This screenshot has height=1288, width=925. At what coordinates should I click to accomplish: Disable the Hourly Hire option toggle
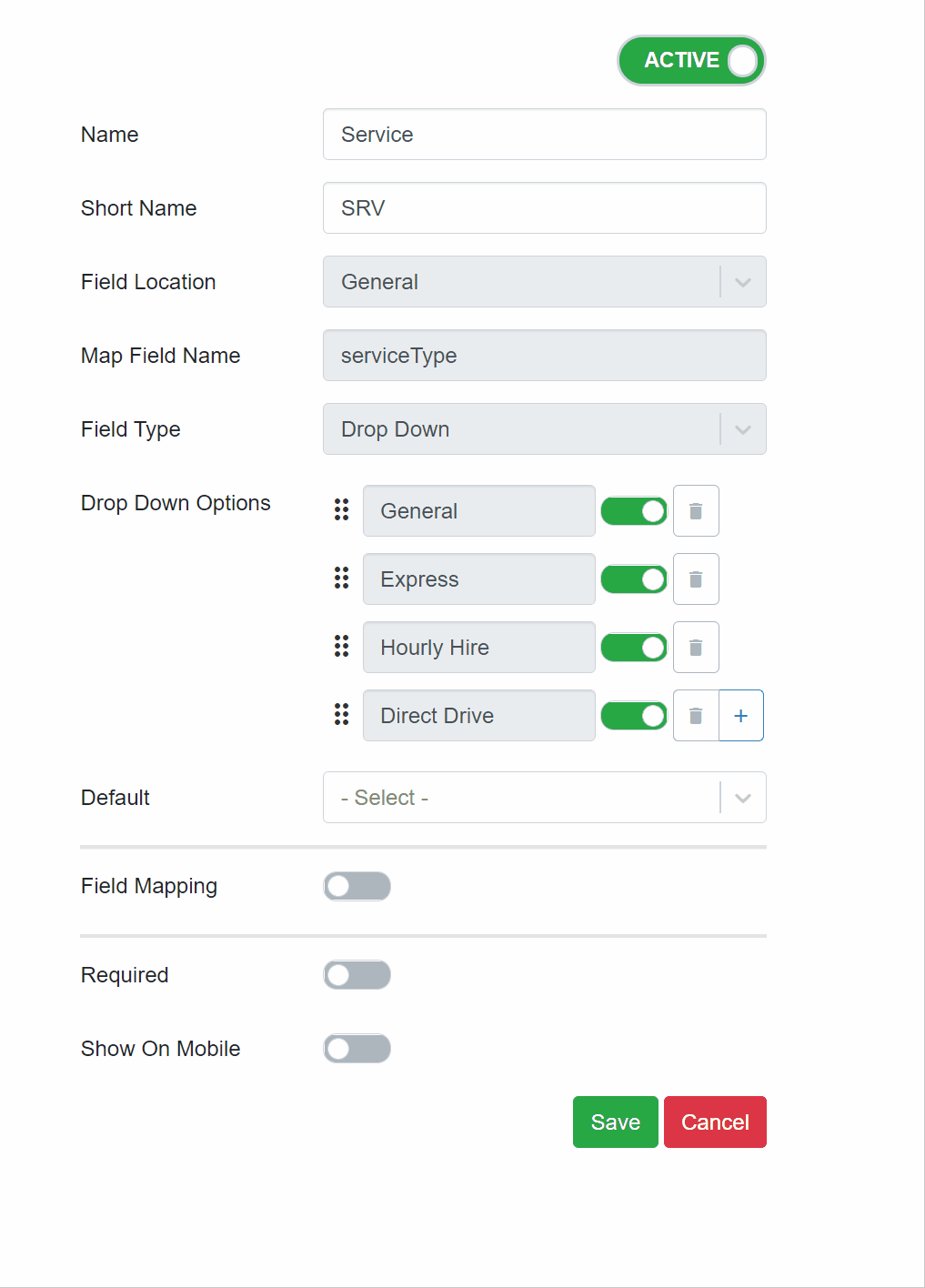(x=634, y=647)
